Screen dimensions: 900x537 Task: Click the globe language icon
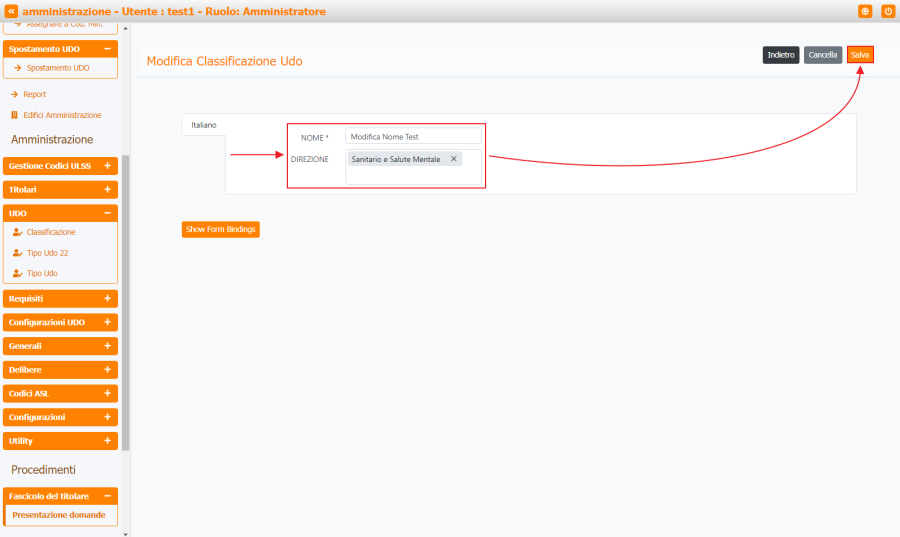pos(865,11)
